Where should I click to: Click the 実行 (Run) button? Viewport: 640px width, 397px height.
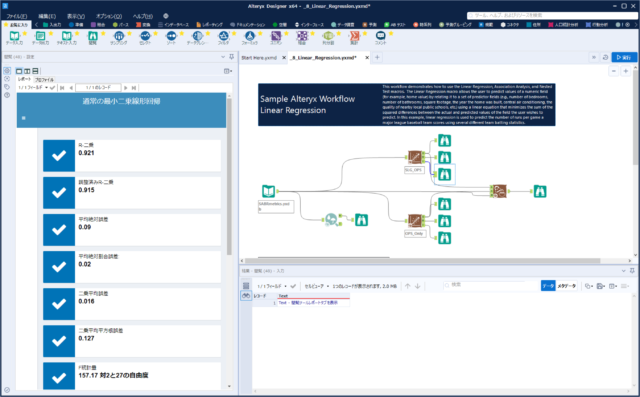click(x=624, y=58)
